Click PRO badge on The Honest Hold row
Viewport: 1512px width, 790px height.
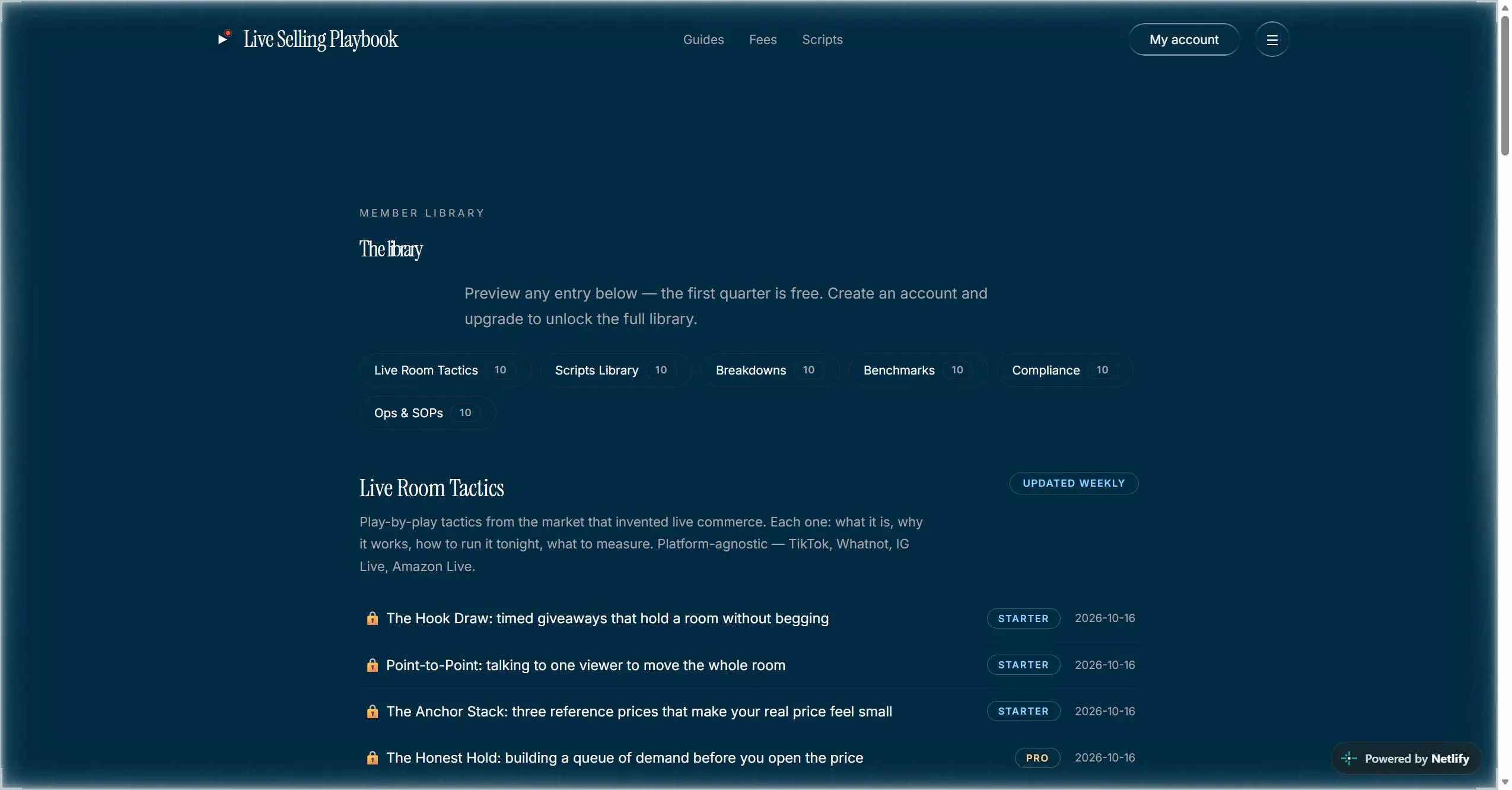pyautogui.click(x=1037, y=758)
